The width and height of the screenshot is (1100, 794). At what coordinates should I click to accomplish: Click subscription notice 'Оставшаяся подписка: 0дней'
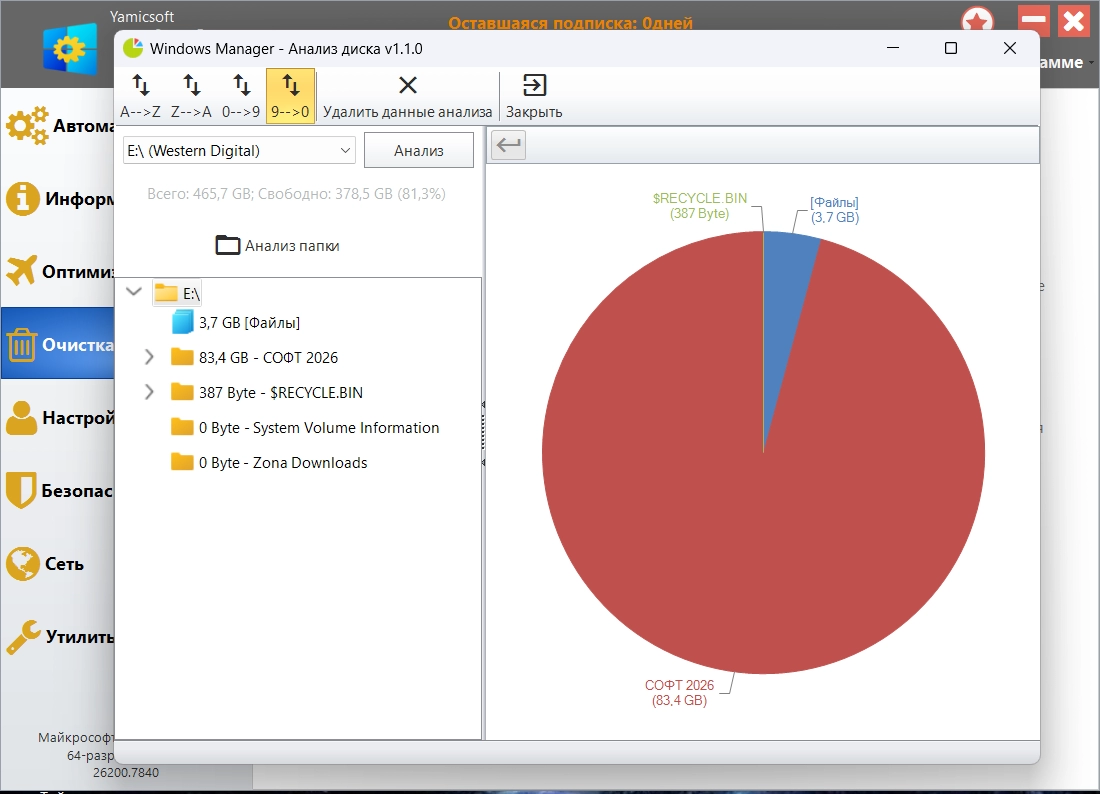[570, 22]
